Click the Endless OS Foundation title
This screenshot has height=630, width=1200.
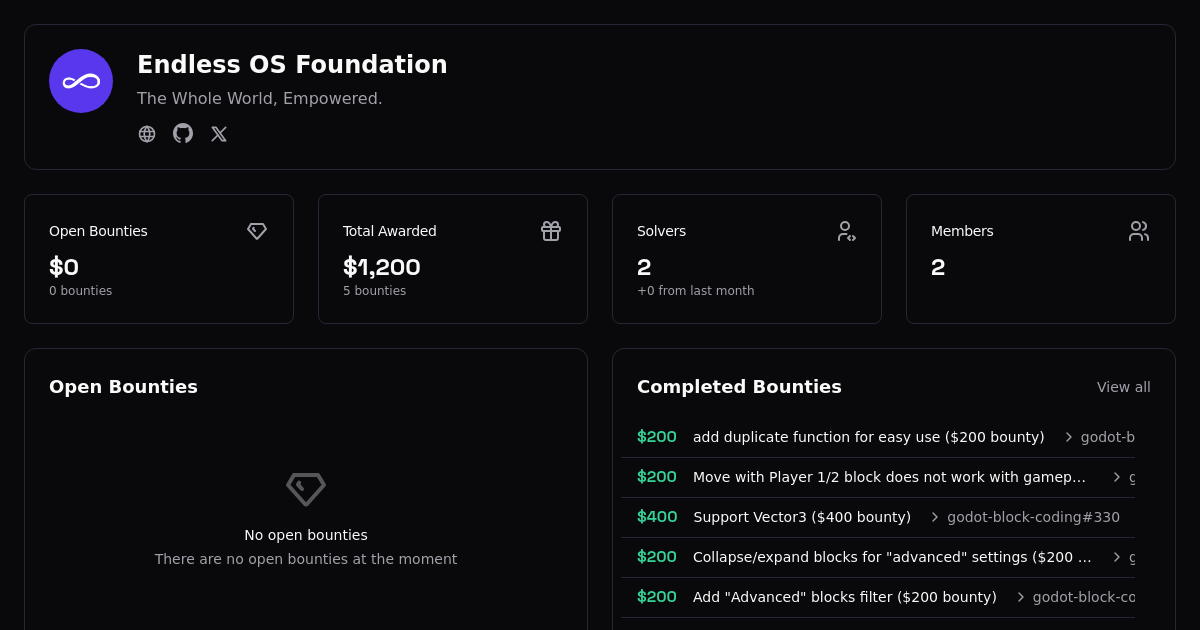292,64
